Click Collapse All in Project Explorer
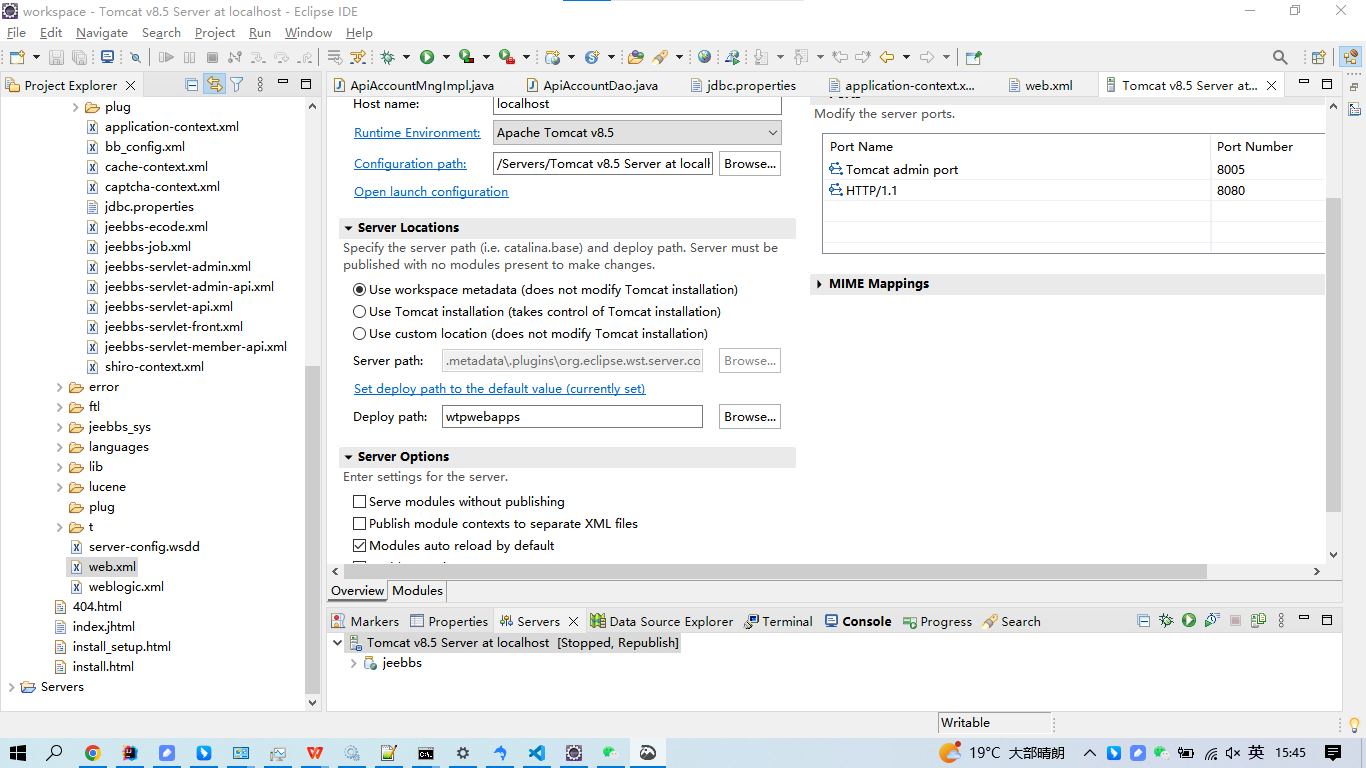The width and height of the screenshot is (1366, 768). tap(192, 85)
